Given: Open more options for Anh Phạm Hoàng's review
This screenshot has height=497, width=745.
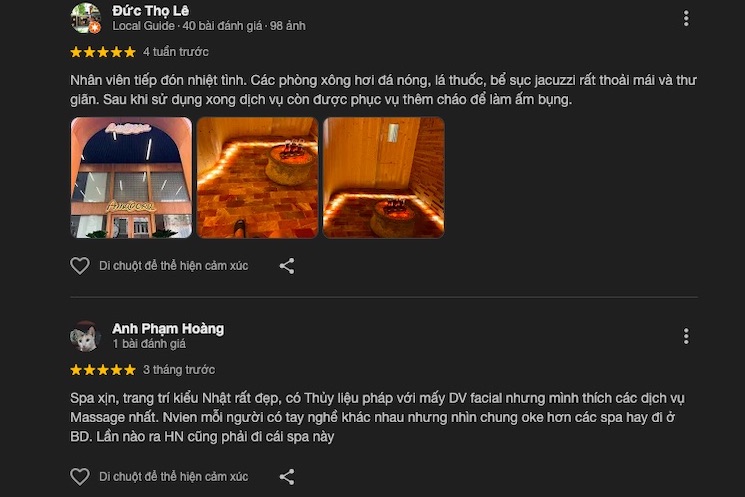Looking at the screenshot, I should 686,336.
